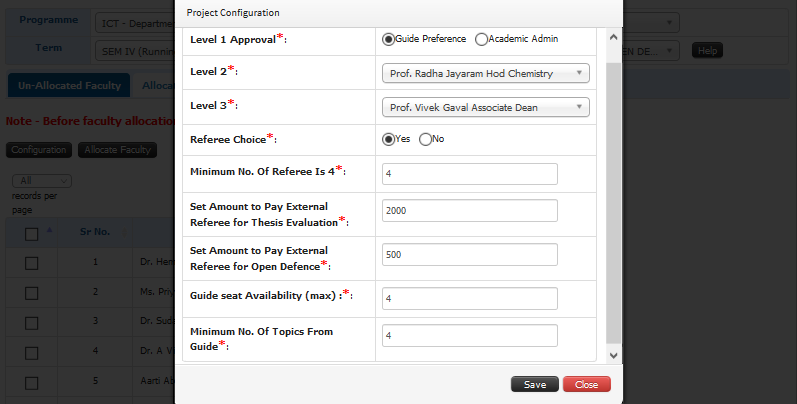
Task: Click the Allocate Faculty button
Action: click(x=117, y=150)
